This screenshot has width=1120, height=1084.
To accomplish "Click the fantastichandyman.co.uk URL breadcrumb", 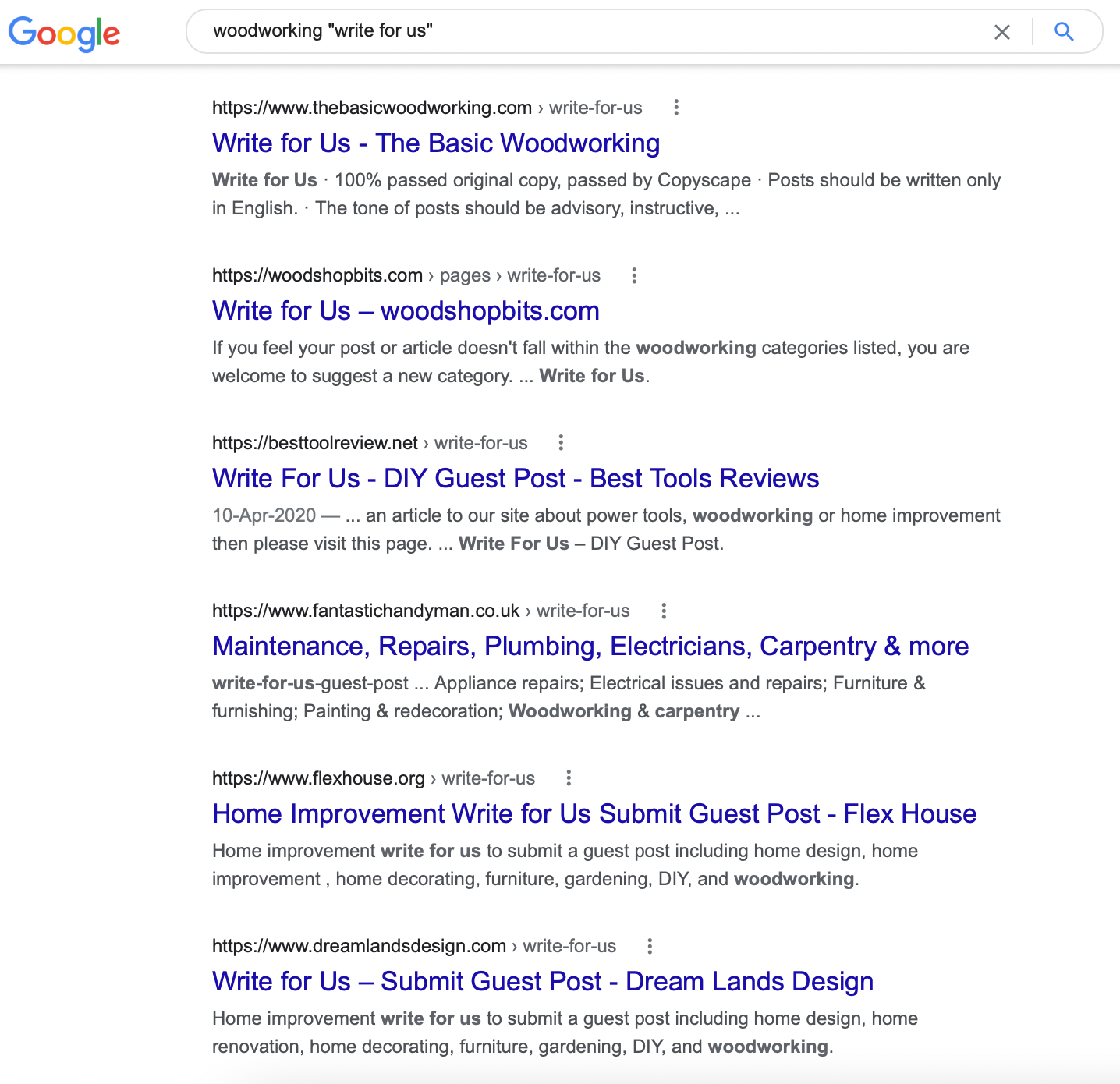I will coord(420,611).
